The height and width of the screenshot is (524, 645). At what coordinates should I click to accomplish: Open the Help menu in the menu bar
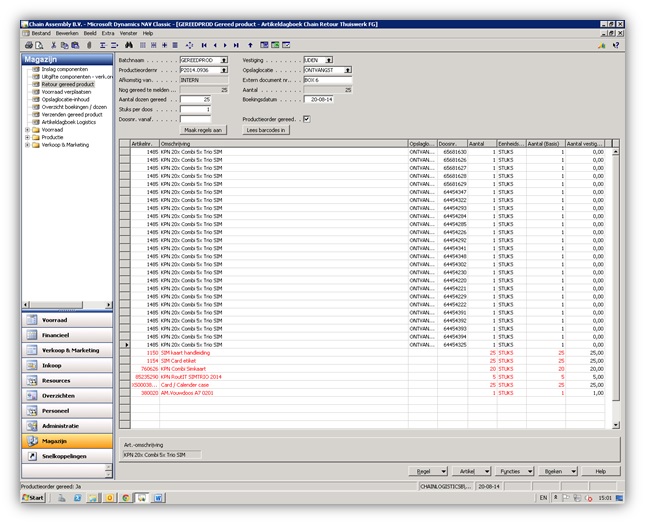point(148,33)
